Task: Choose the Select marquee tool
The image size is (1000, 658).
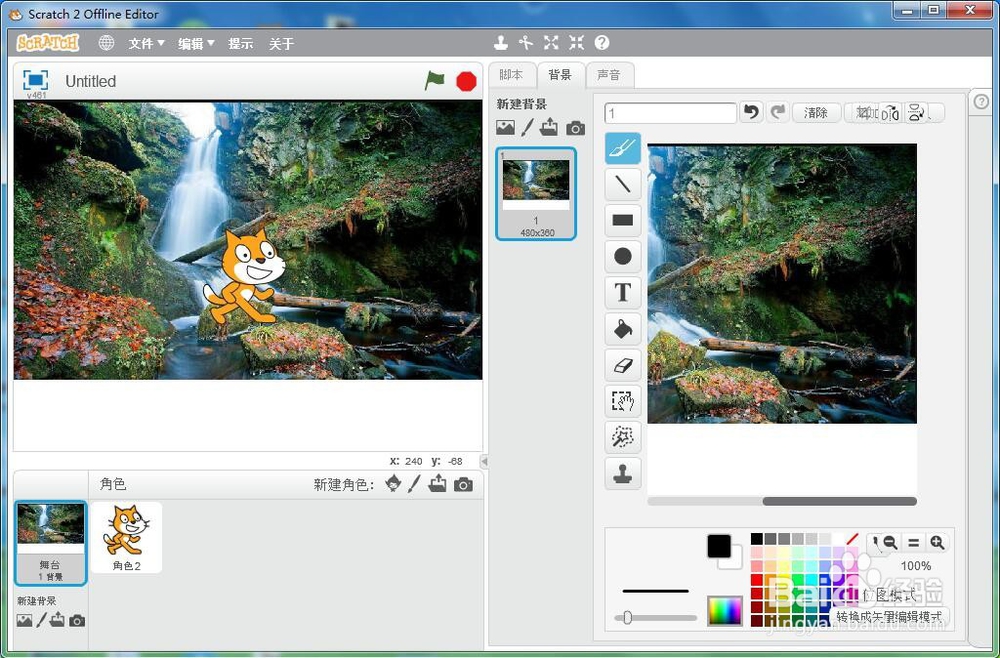Action: click(622, 401)
